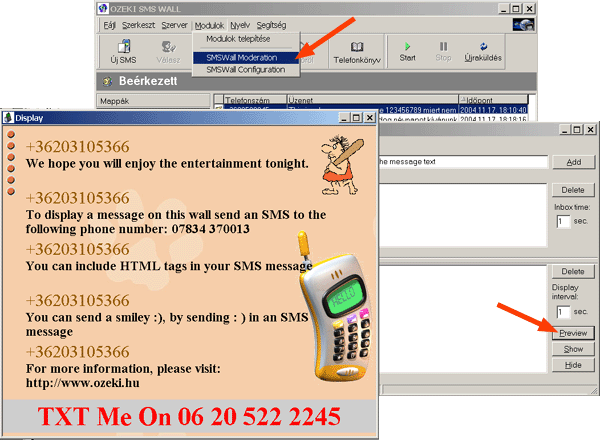This screenshot has height=440, width=600.
Task: Select SMSWall Moderation menu entry
Action: [x=245, y=58]
